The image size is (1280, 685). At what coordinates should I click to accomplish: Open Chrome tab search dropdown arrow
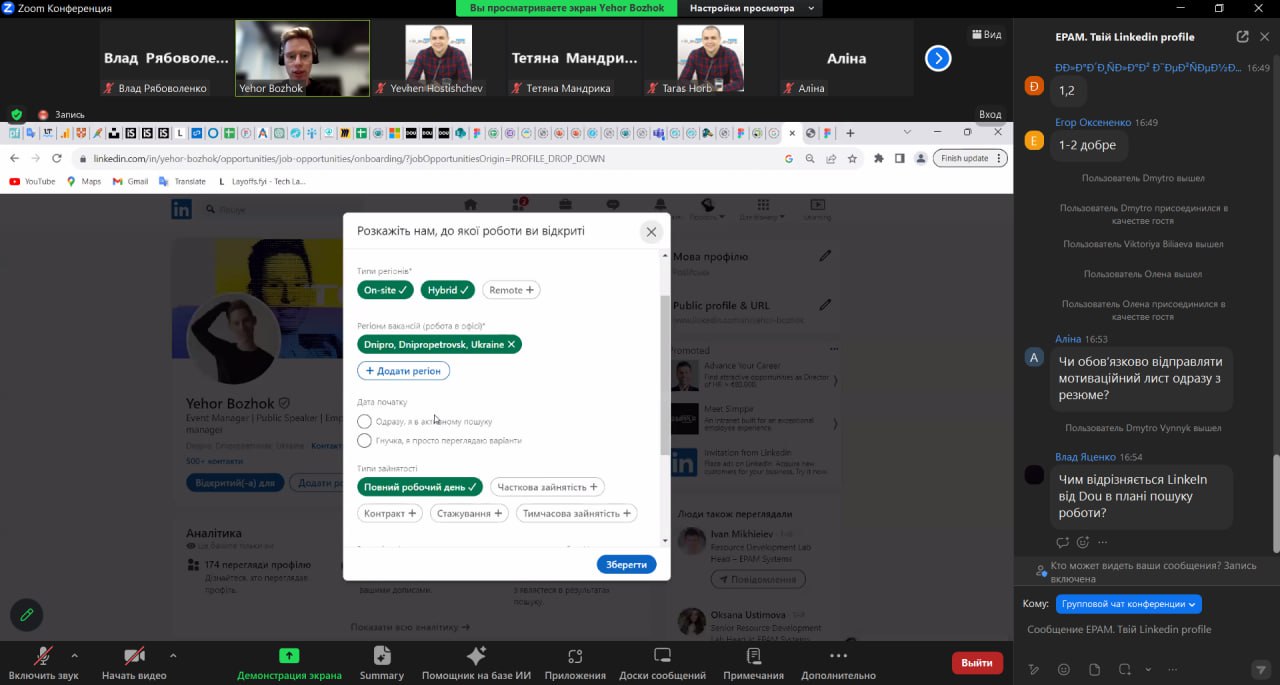(907, 132)
